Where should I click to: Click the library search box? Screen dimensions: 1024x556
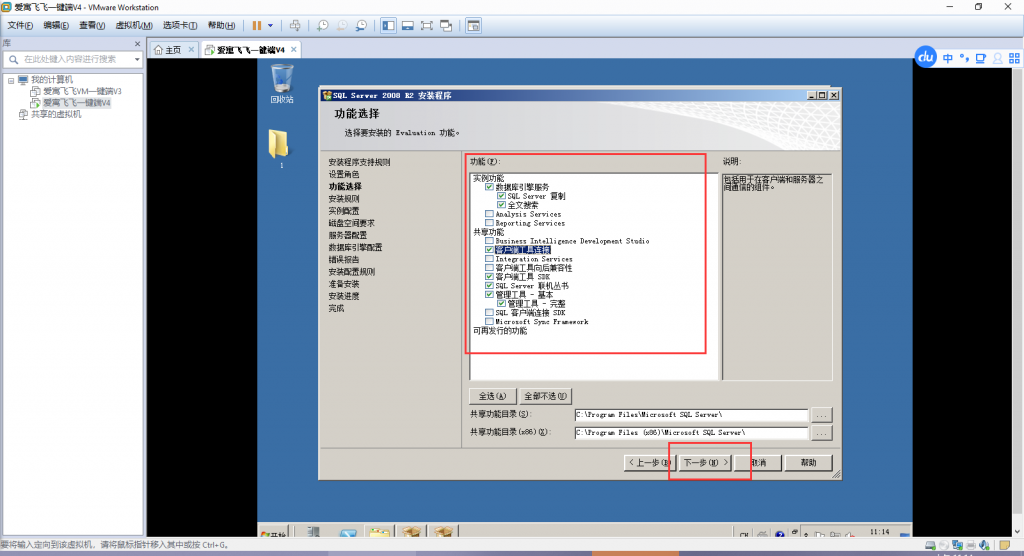pyautogui.click(x=73, y=59)
